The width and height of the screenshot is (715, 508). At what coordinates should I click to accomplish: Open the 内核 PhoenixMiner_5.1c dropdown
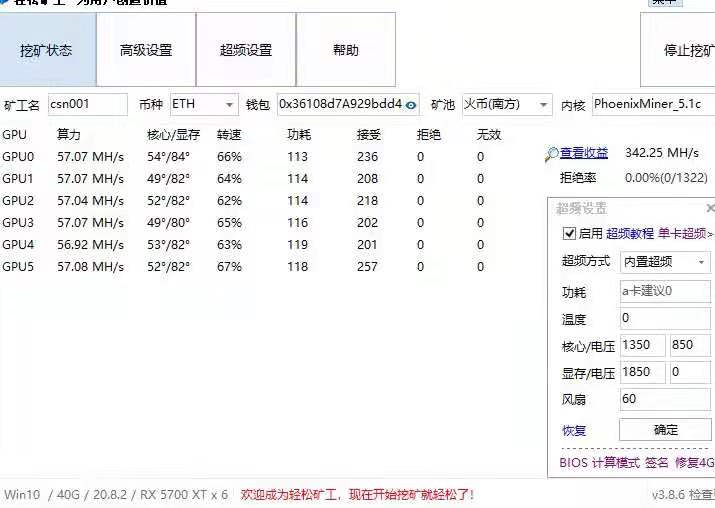tap(653, 104)
